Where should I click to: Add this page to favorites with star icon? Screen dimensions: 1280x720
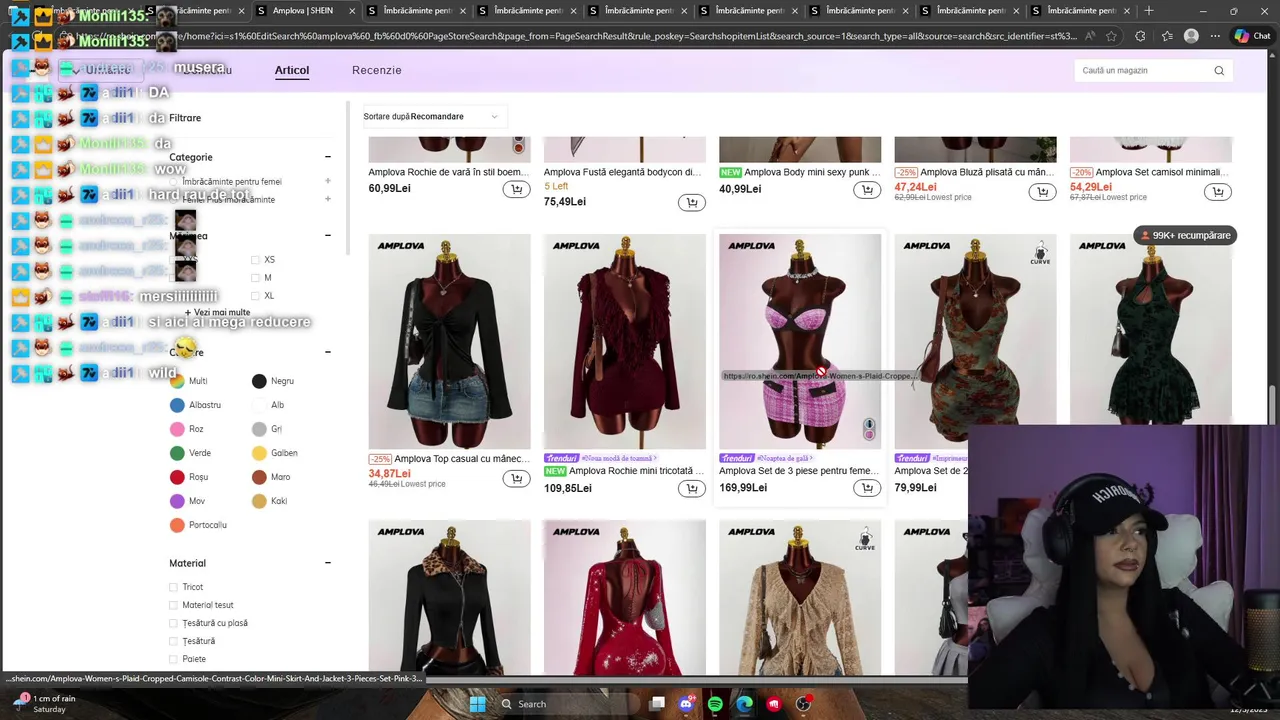tap(1111, 36)
